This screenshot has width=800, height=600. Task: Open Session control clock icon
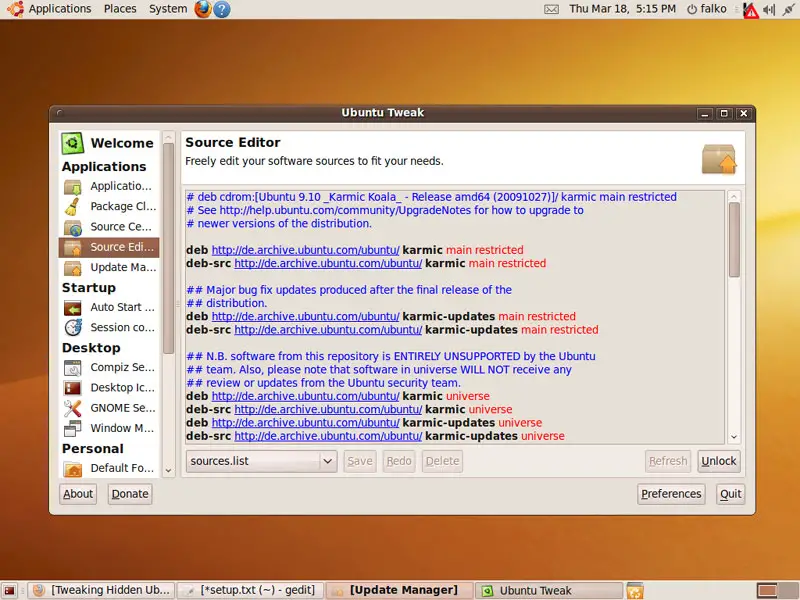click(x=73, y=328)
